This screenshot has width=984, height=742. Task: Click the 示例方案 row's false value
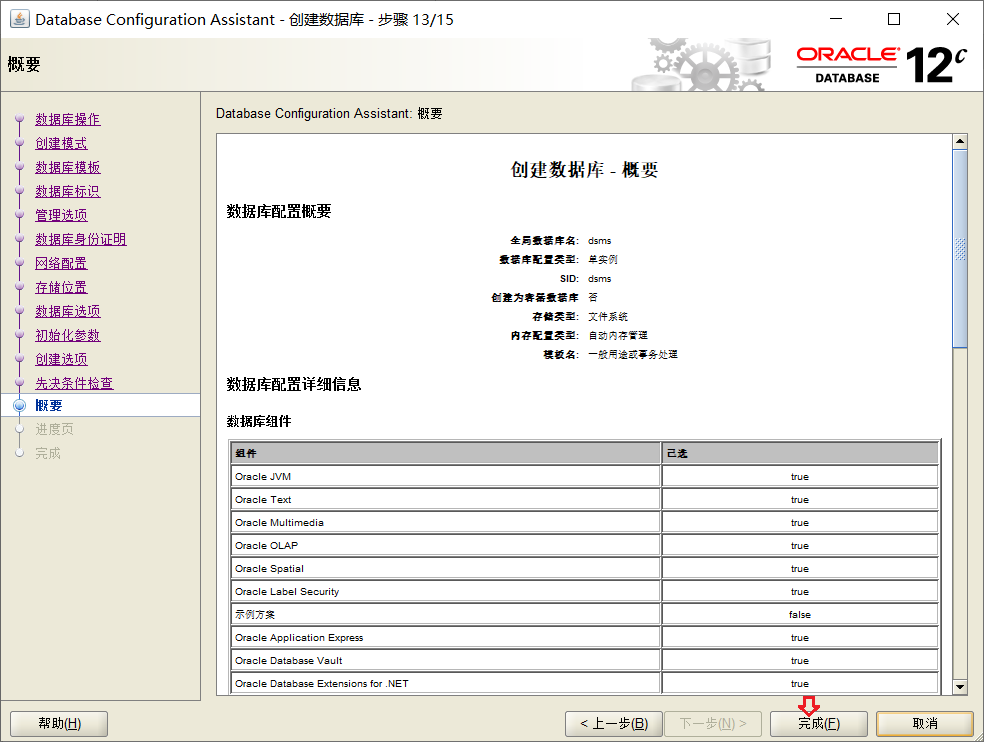tap(800, 615)
